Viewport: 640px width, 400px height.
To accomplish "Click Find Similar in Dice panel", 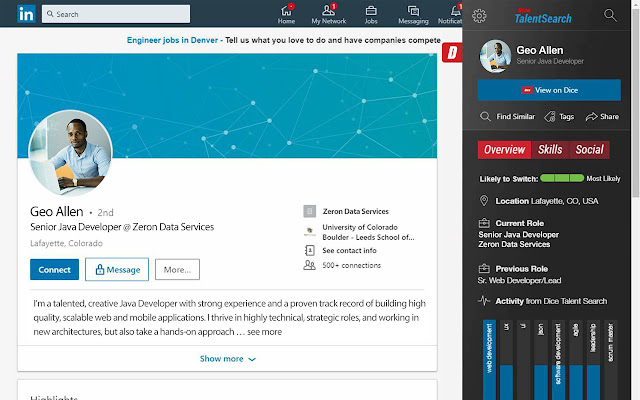I will tap(507, 117).
